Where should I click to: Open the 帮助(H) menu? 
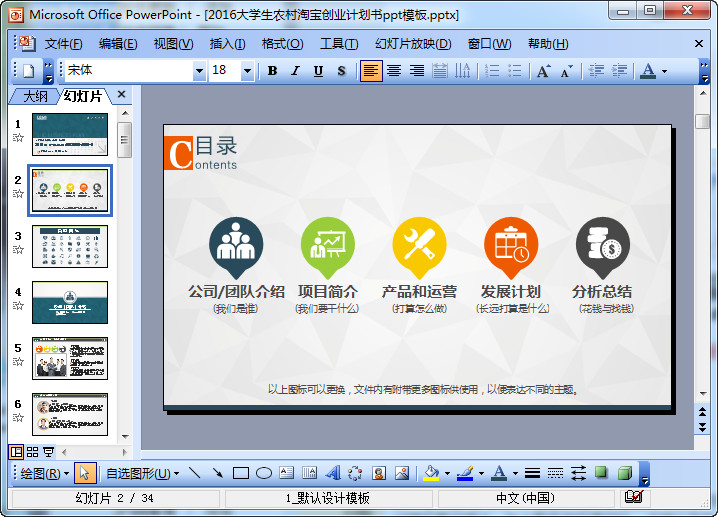click(548, 44)
